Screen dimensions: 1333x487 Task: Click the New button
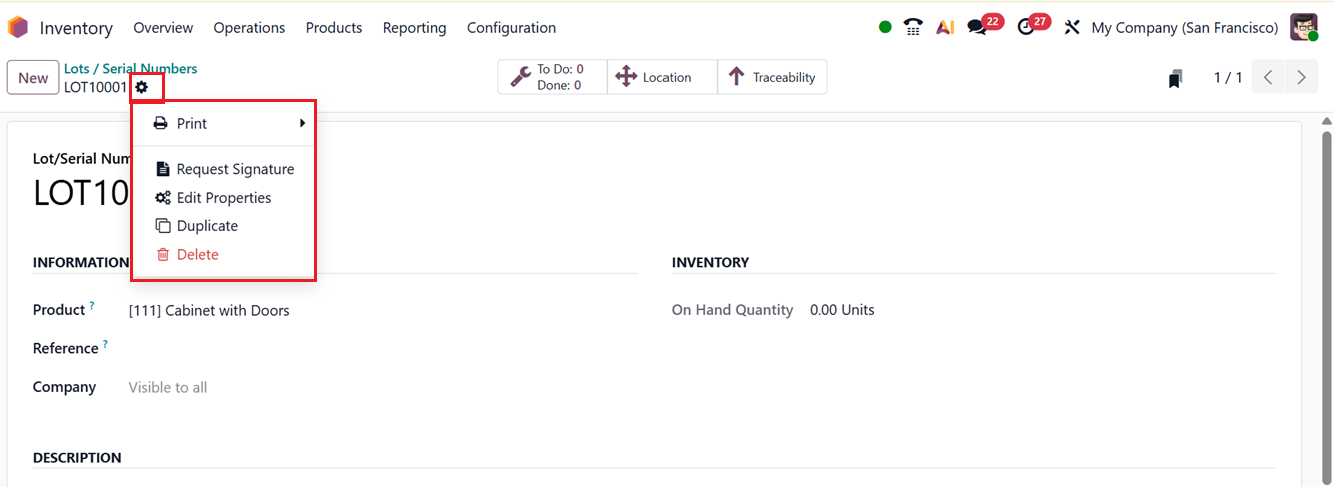tap(33, 78)
